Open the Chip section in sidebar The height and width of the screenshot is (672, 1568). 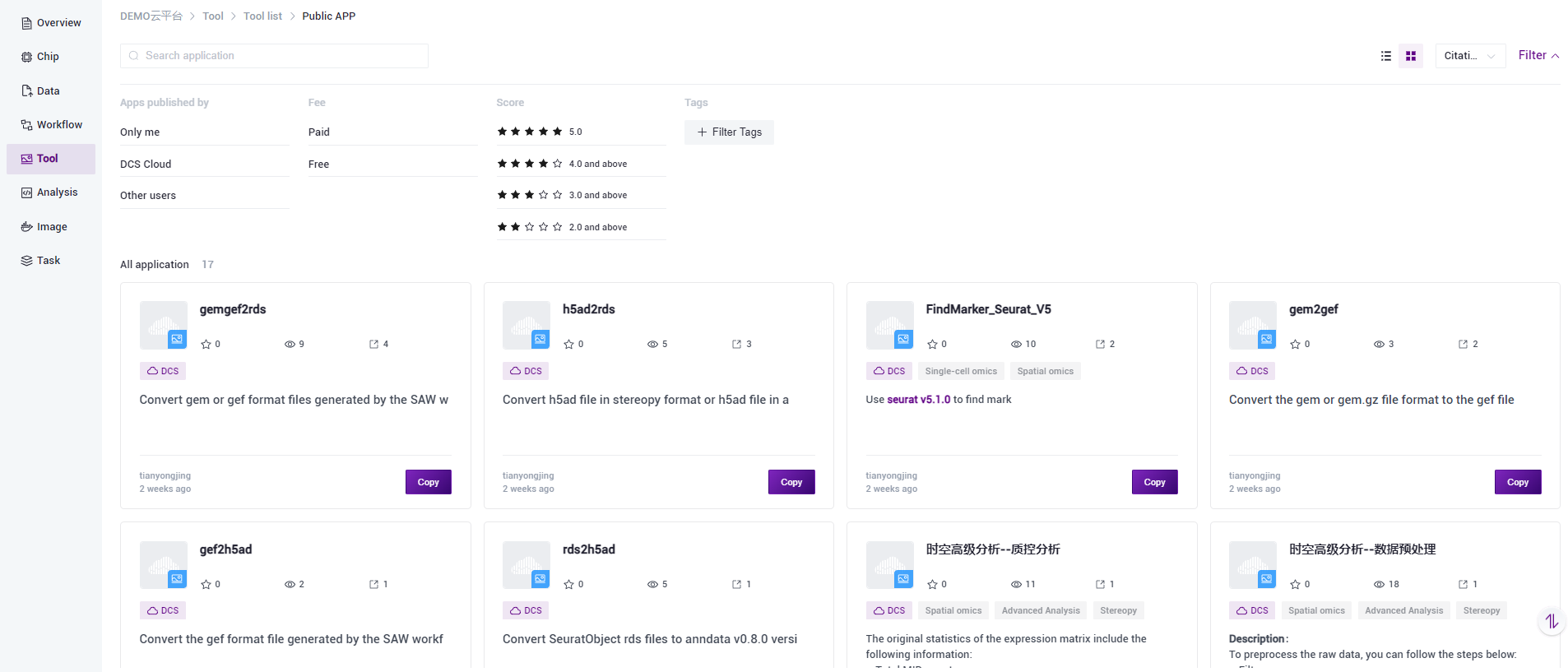click(x=51, y=57)
